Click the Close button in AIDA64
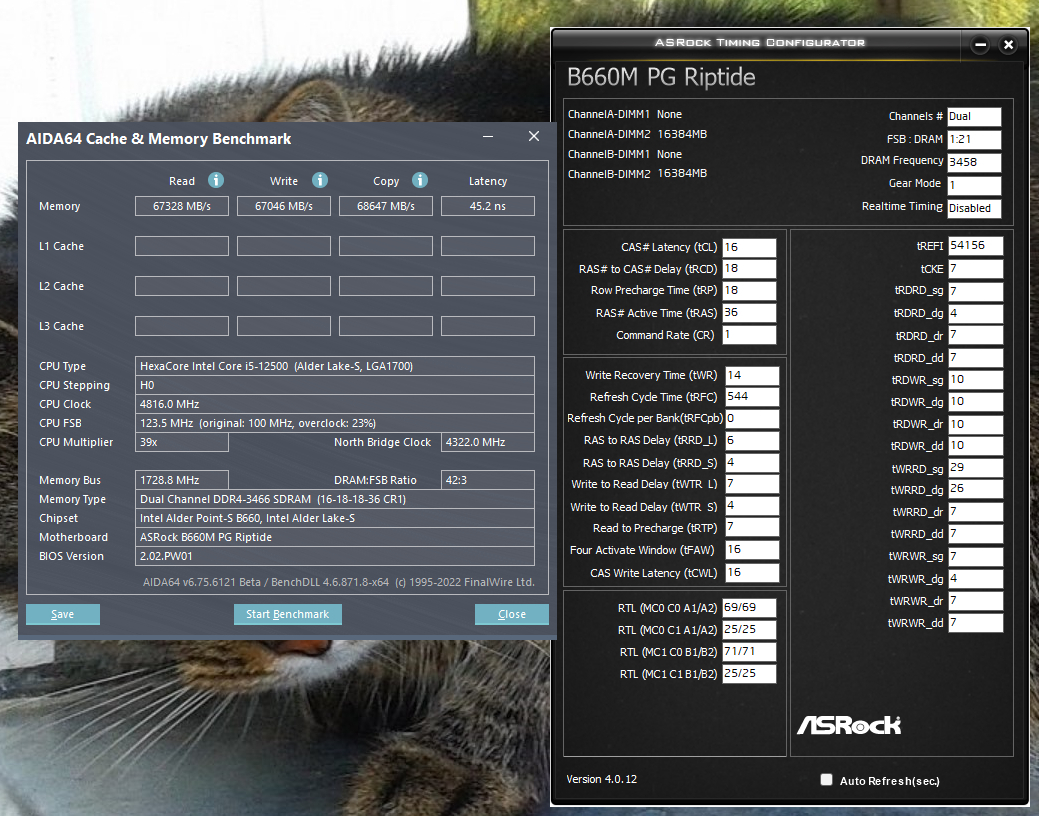 [x=511, y=614]
